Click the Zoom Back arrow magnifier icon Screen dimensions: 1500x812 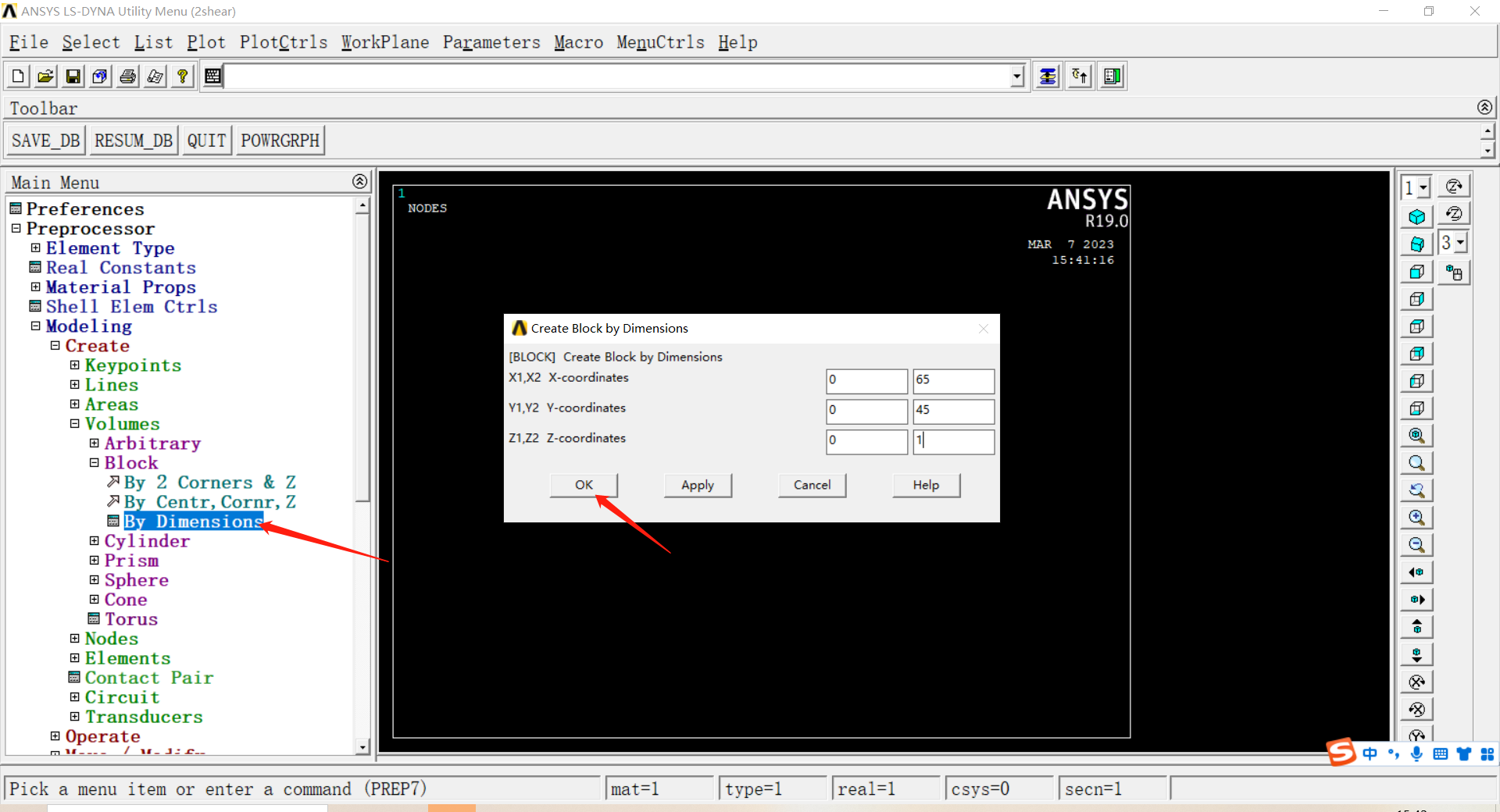[x=1416, y=490]
